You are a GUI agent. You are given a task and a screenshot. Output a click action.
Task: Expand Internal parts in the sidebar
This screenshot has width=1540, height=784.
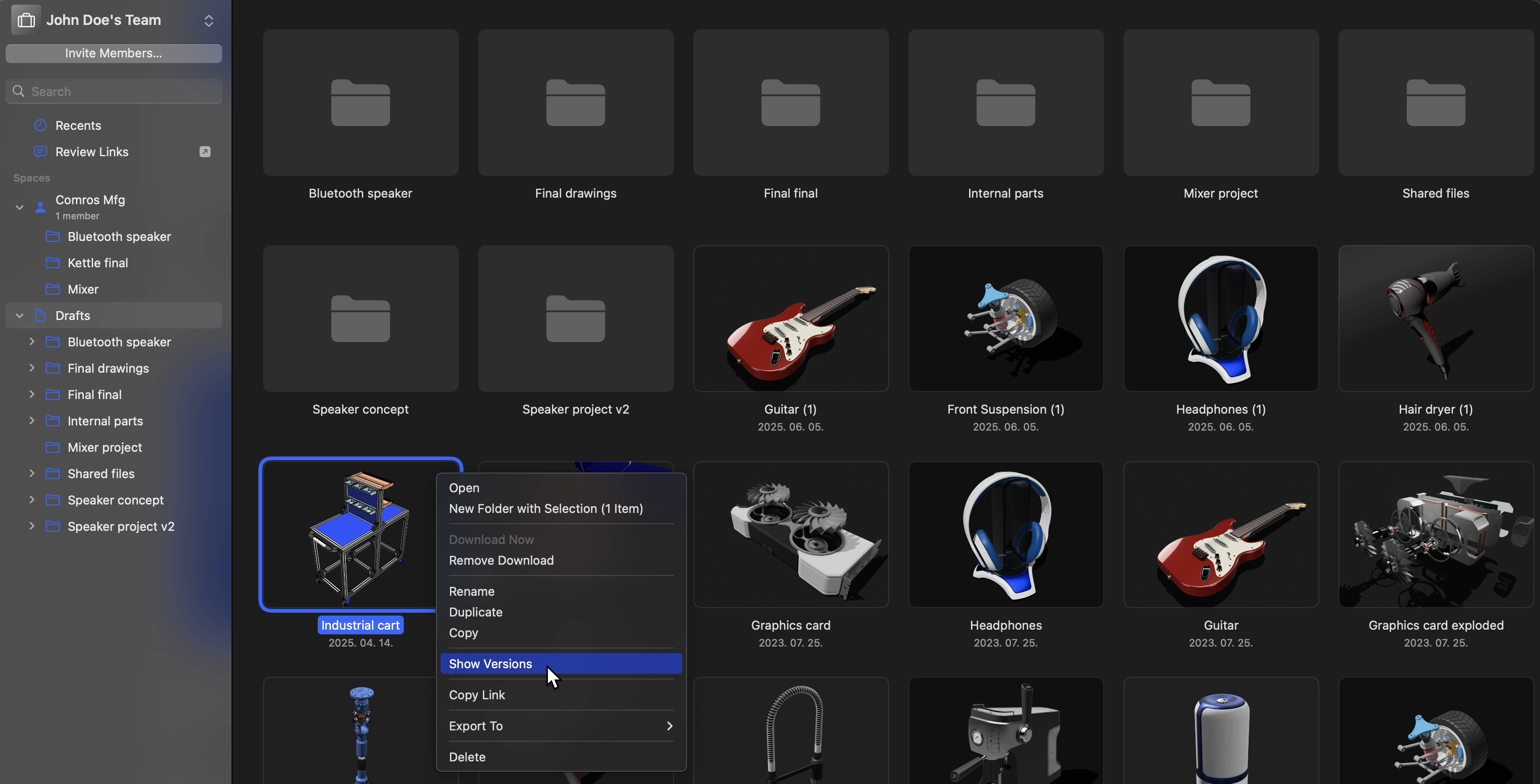(32, 421)
